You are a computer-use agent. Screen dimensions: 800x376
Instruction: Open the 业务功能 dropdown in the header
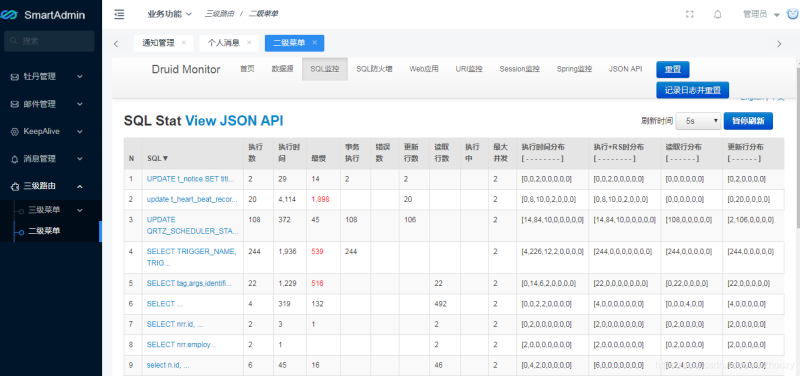click(169, 14)
